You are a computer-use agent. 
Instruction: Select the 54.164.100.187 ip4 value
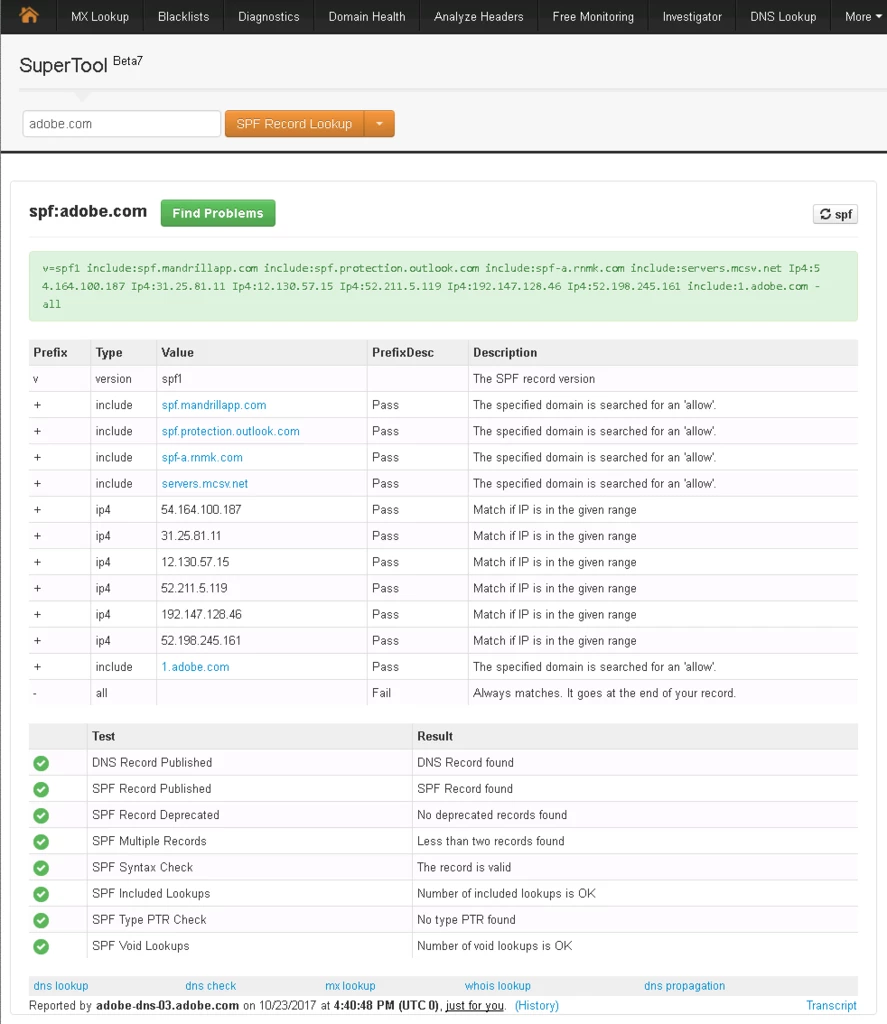pyautogui.click(x=201, y=509)
